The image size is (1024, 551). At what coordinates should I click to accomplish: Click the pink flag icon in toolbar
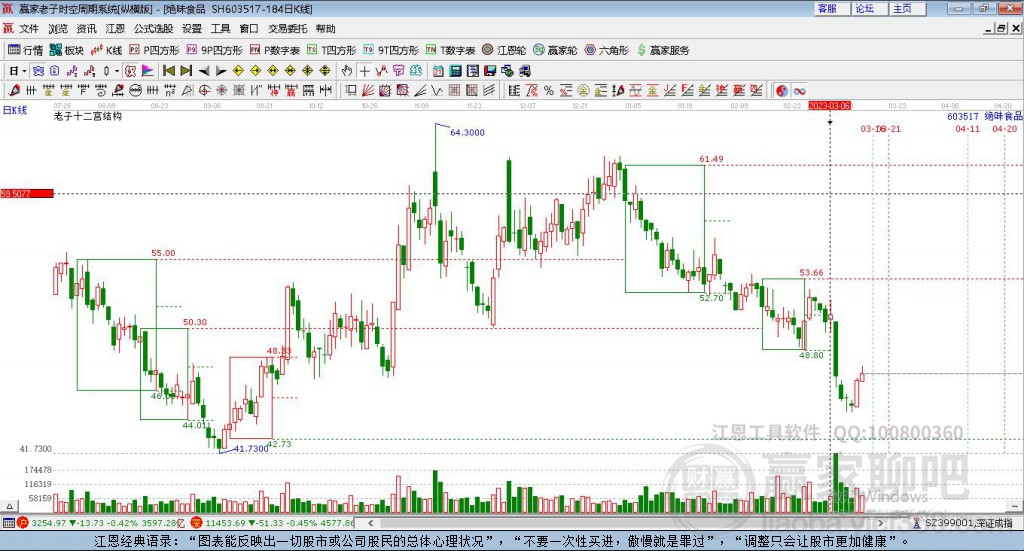coord(148,71)
